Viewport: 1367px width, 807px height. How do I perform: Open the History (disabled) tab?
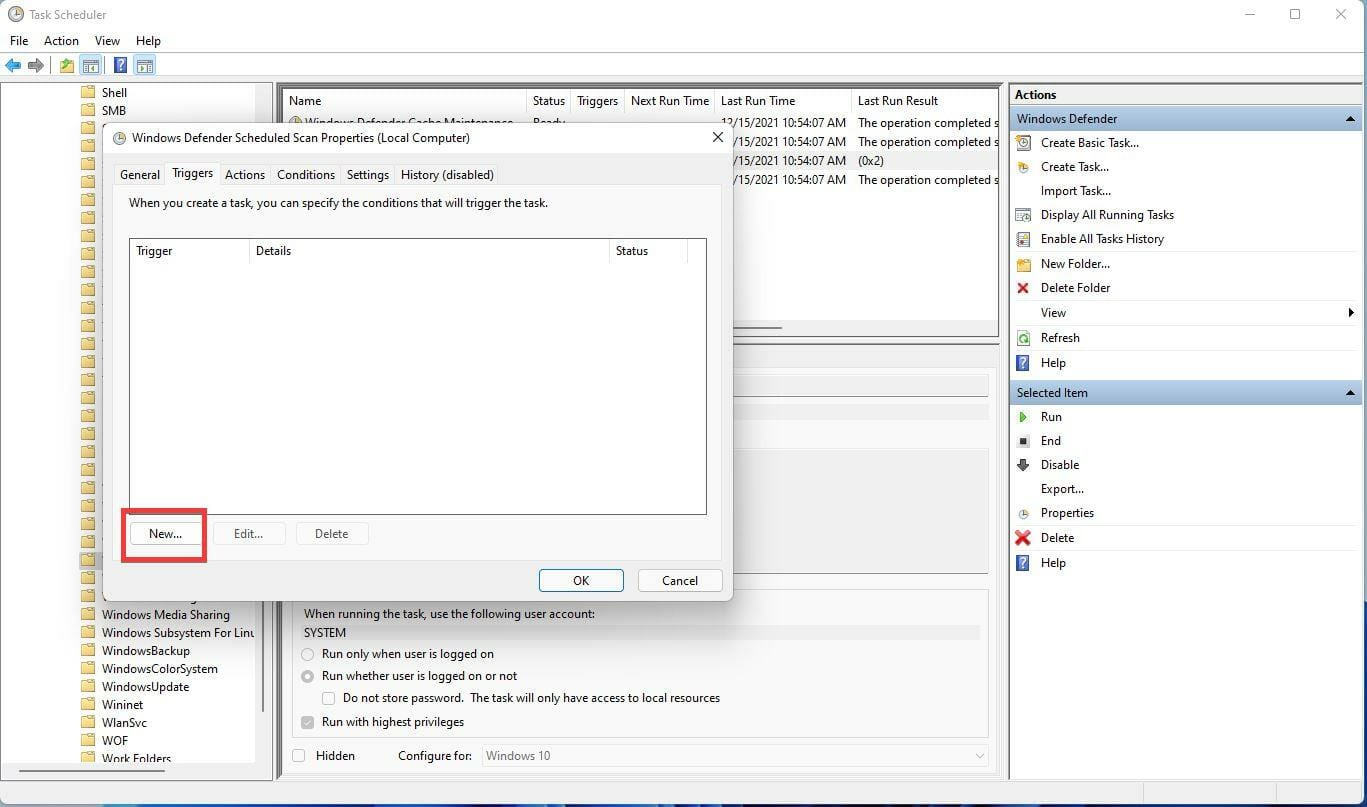pyautogui.click(x=447, y=175)
